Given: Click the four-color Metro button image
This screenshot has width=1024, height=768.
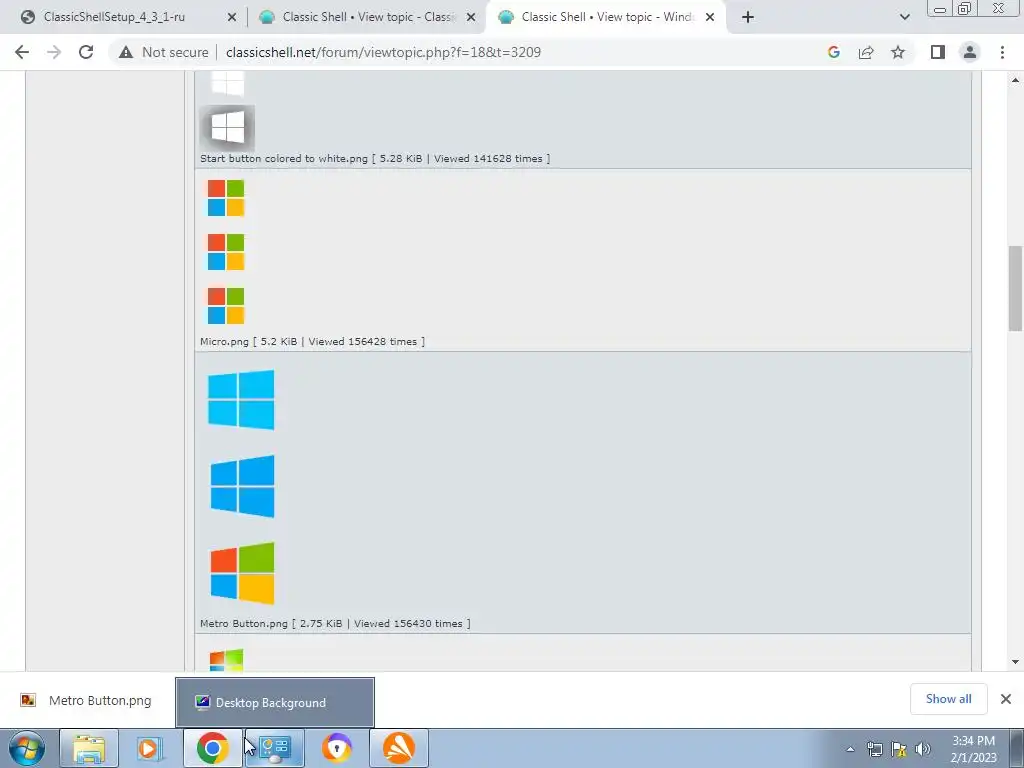Looking at the screenshot, I should coord(242,573).
